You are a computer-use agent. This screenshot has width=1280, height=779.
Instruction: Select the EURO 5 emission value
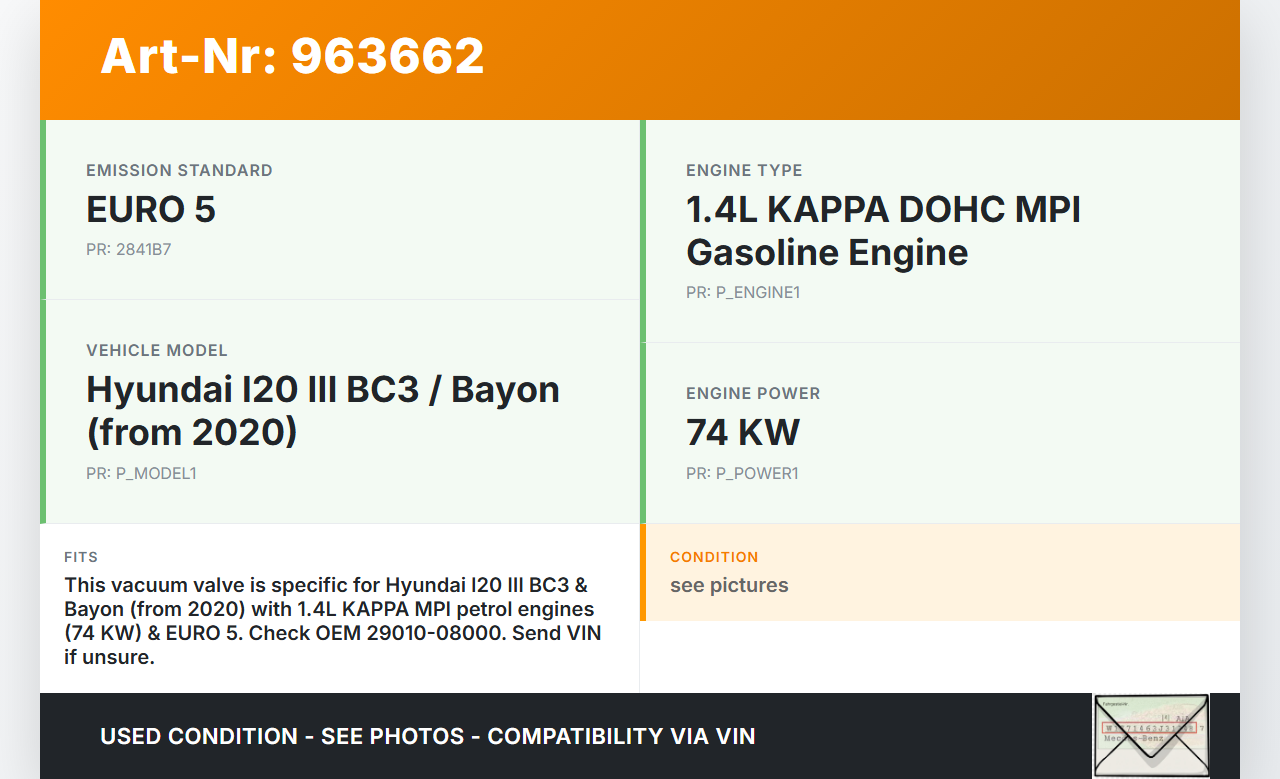coord(151,210)
